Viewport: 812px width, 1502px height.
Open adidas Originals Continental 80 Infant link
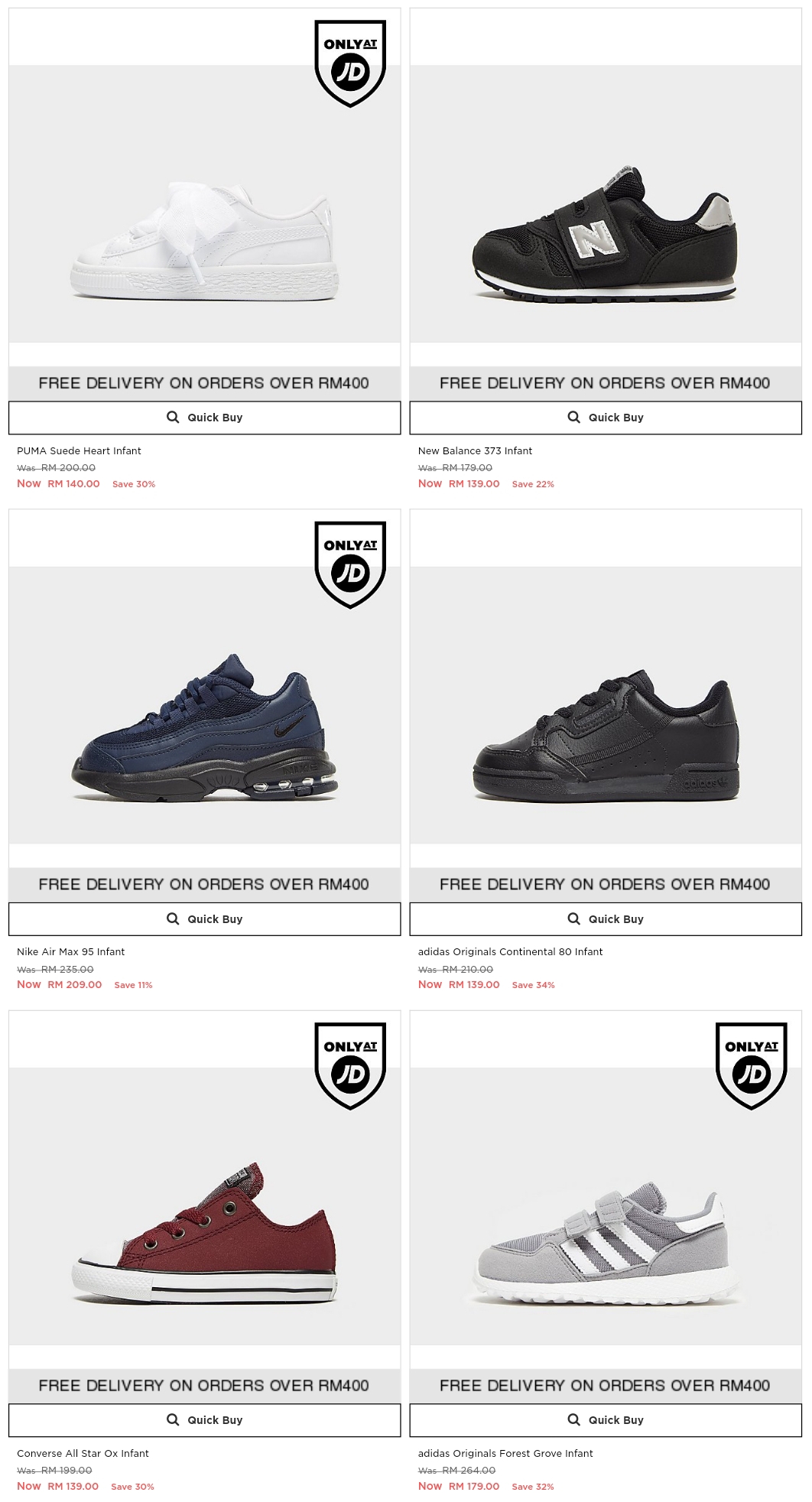tap(510, 951)
